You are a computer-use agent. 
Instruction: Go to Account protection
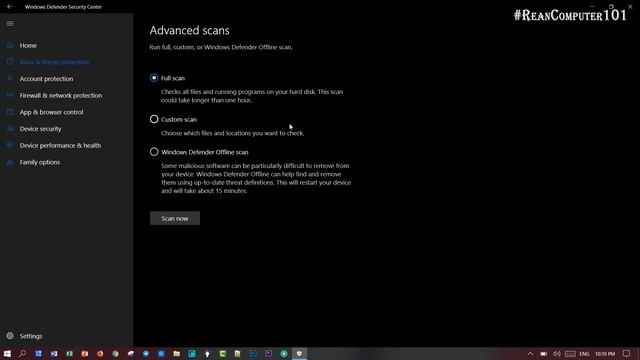point(46,79)
